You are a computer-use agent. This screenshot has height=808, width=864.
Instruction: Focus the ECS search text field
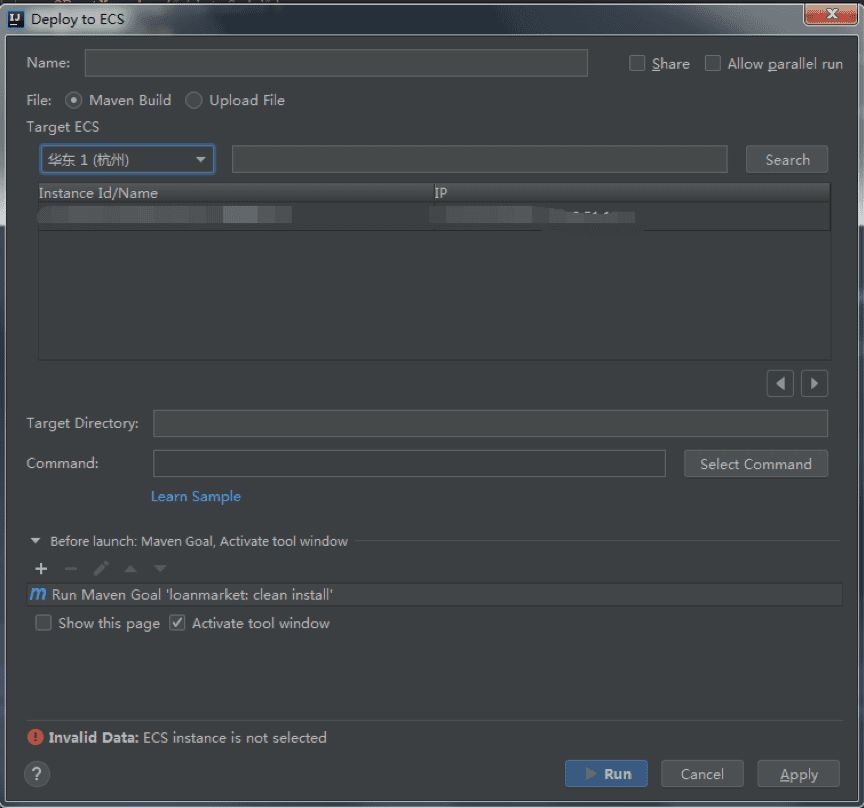[x=479, y=159]
